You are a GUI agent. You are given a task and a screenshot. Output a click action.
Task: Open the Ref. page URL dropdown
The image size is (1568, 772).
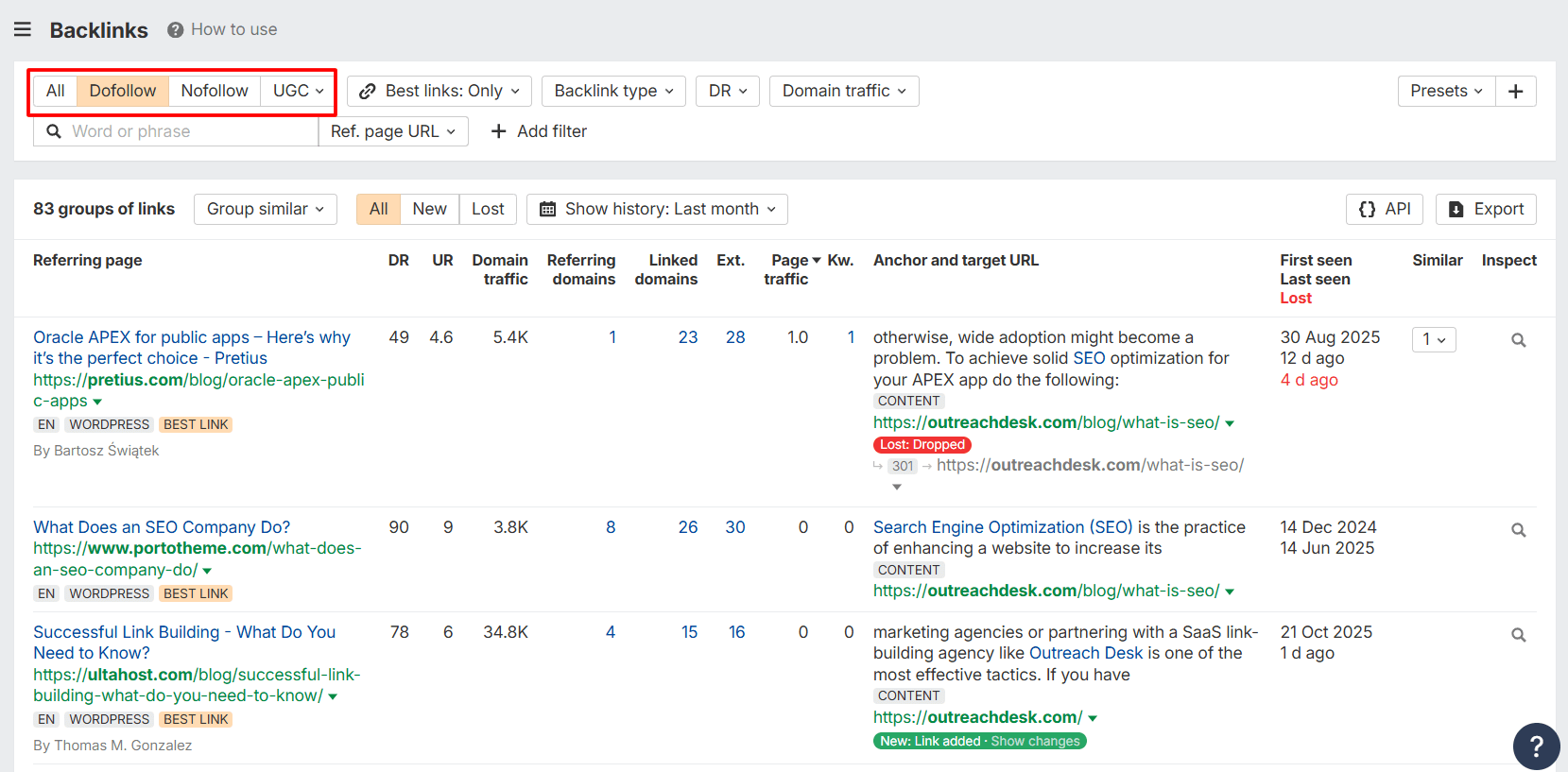(x=393, y=131)
